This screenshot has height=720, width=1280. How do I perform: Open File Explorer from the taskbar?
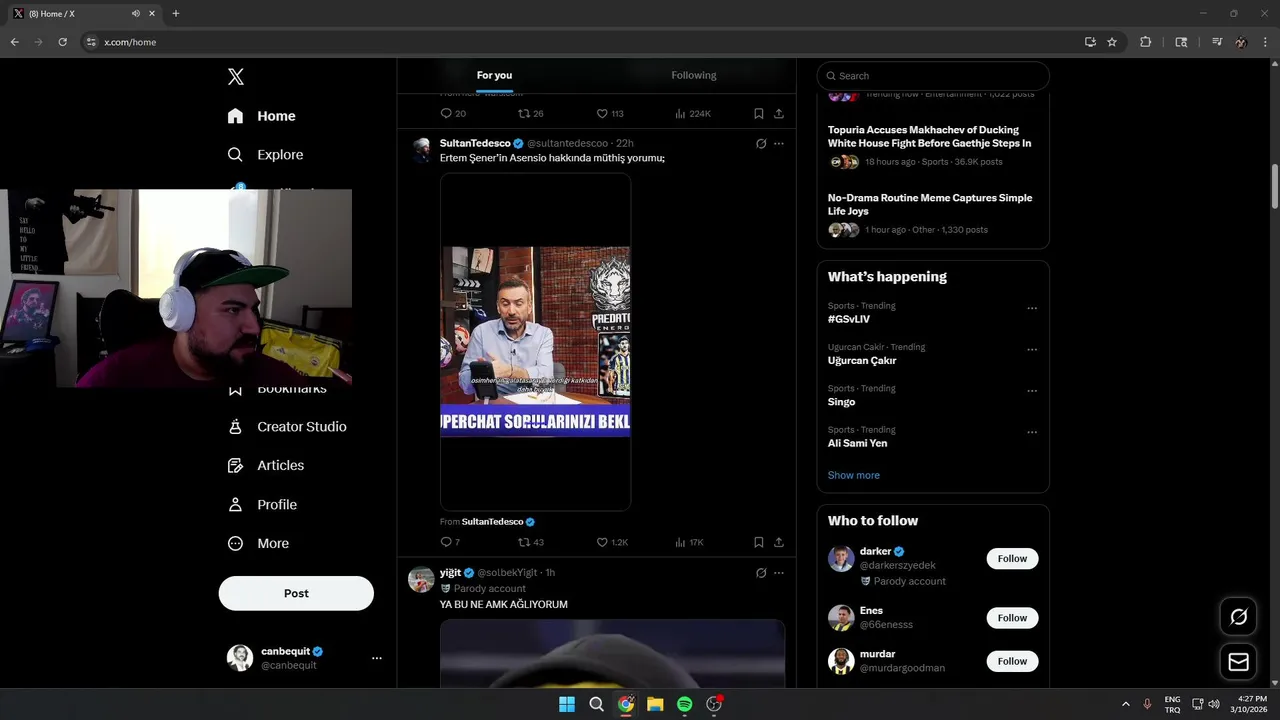point(655,704)
